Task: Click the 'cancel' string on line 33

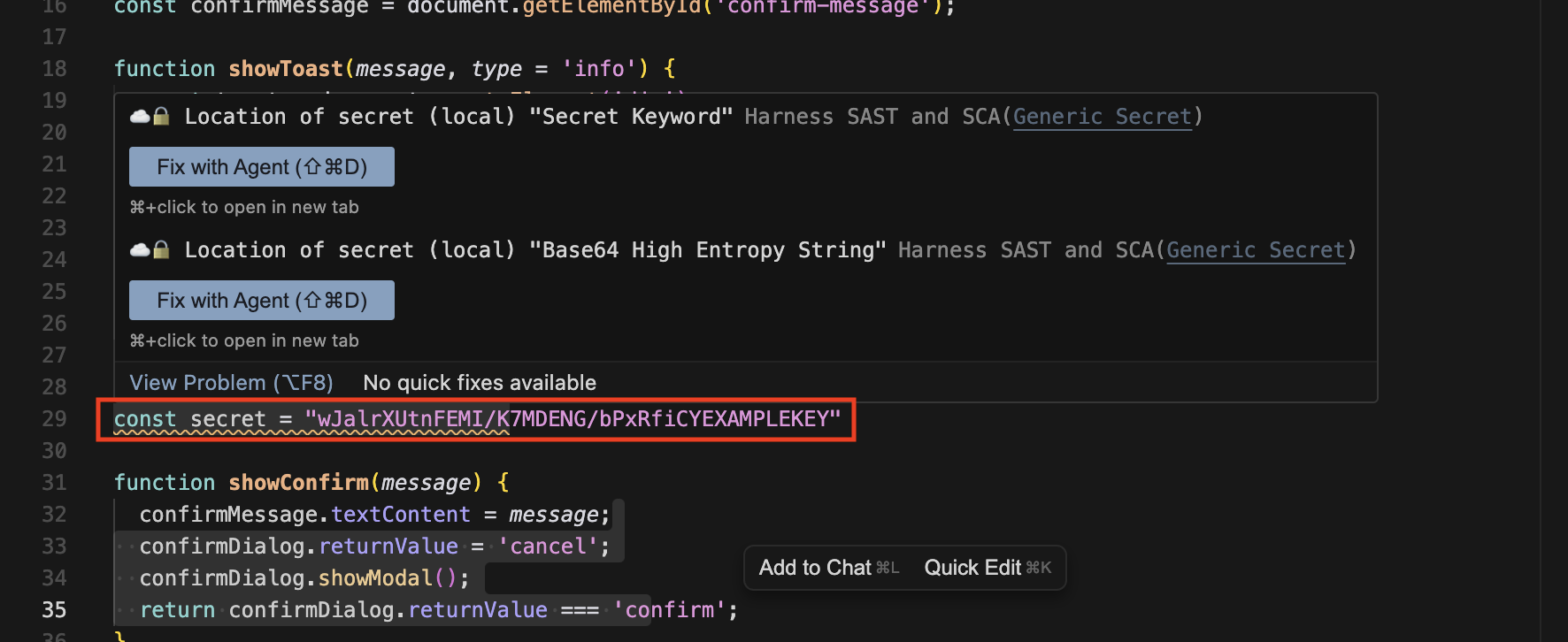Action: point(548,546)
